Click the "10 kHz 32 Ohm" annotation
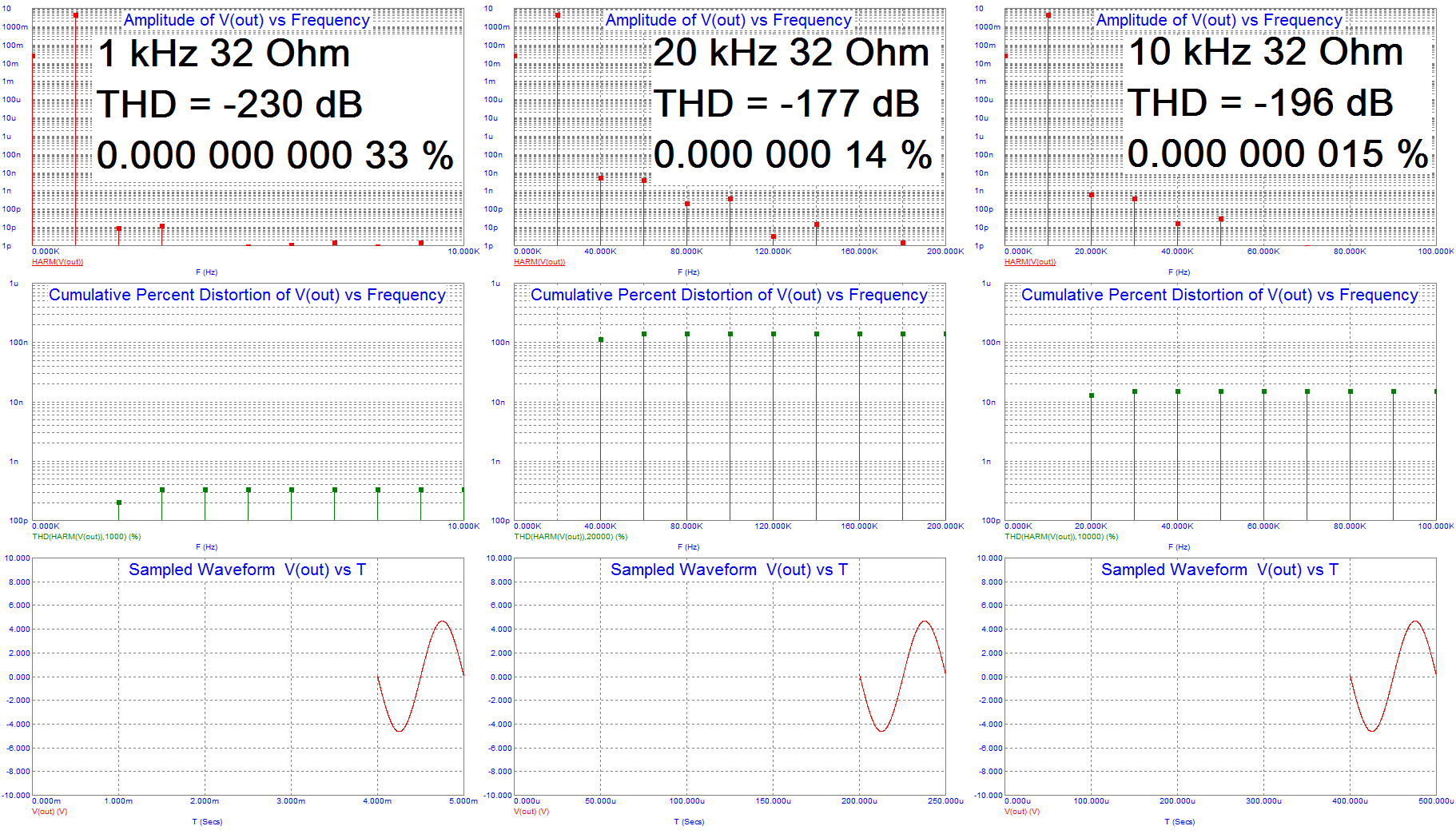Image resolution: width=1456 pixels, height=834 pixels. pos(1266,52)
